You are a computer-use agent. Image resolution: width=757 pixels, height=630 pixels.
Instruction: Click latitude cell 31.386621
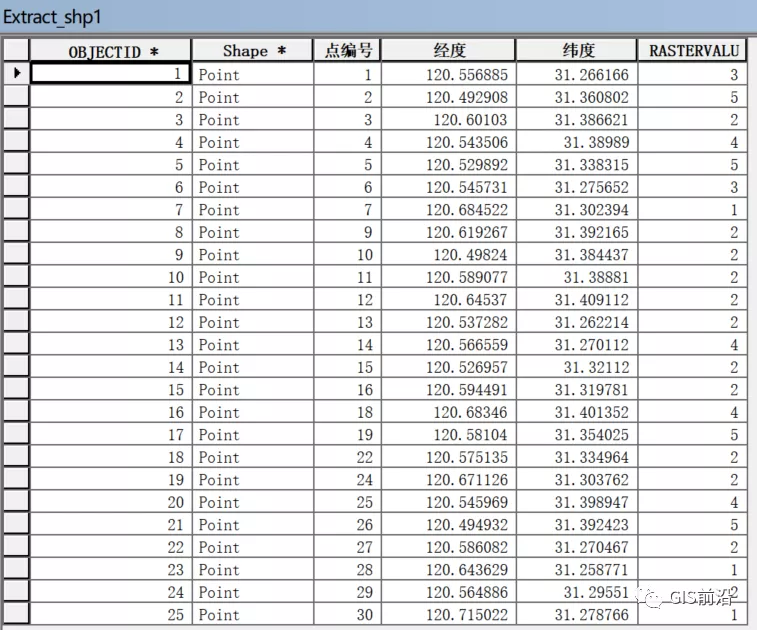(577, 119)
